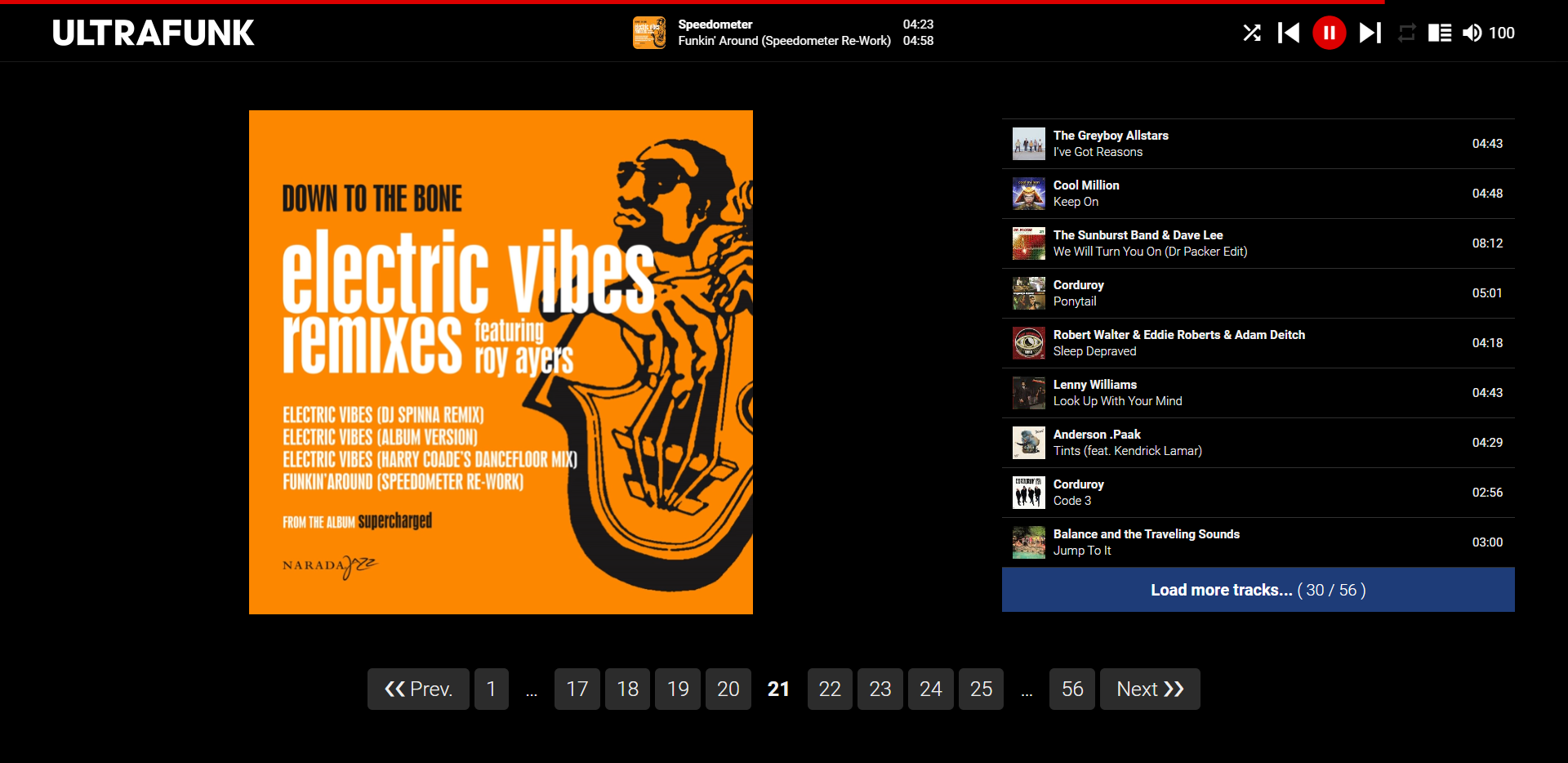Click the 04:58 total time in header

[918, 41]
